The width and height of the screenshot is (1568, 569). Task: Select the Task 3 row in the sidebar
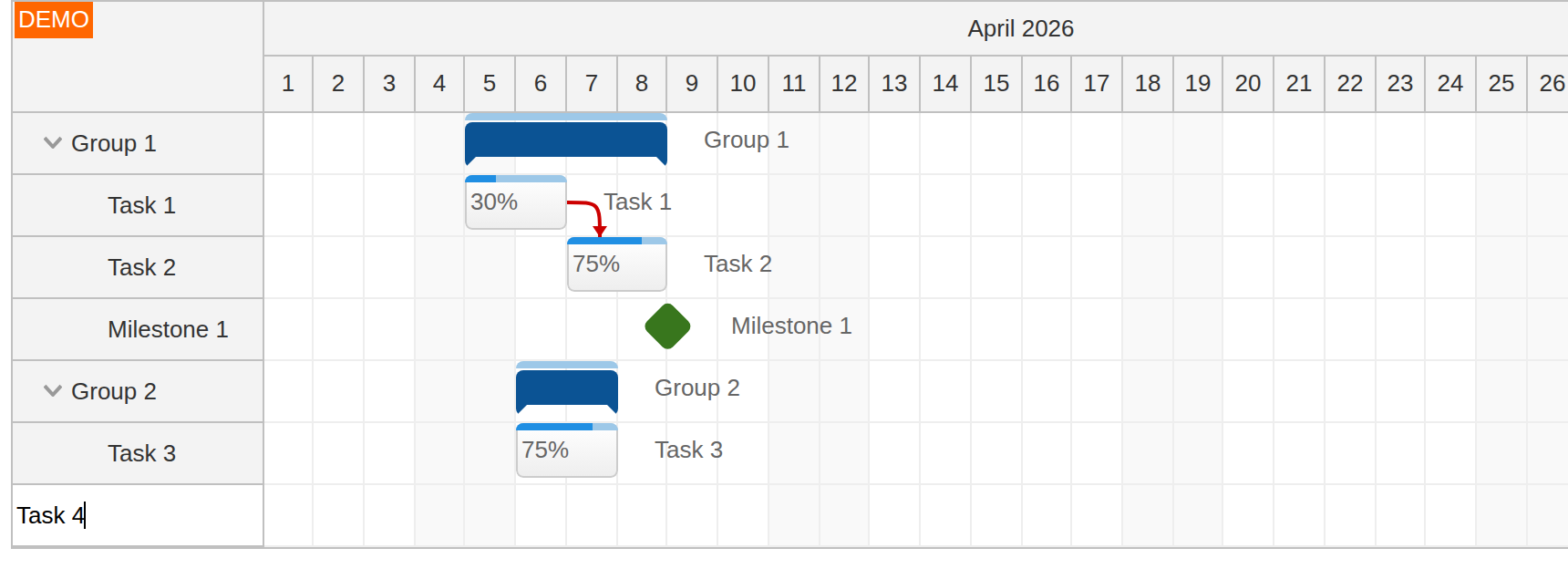point(141,453)
